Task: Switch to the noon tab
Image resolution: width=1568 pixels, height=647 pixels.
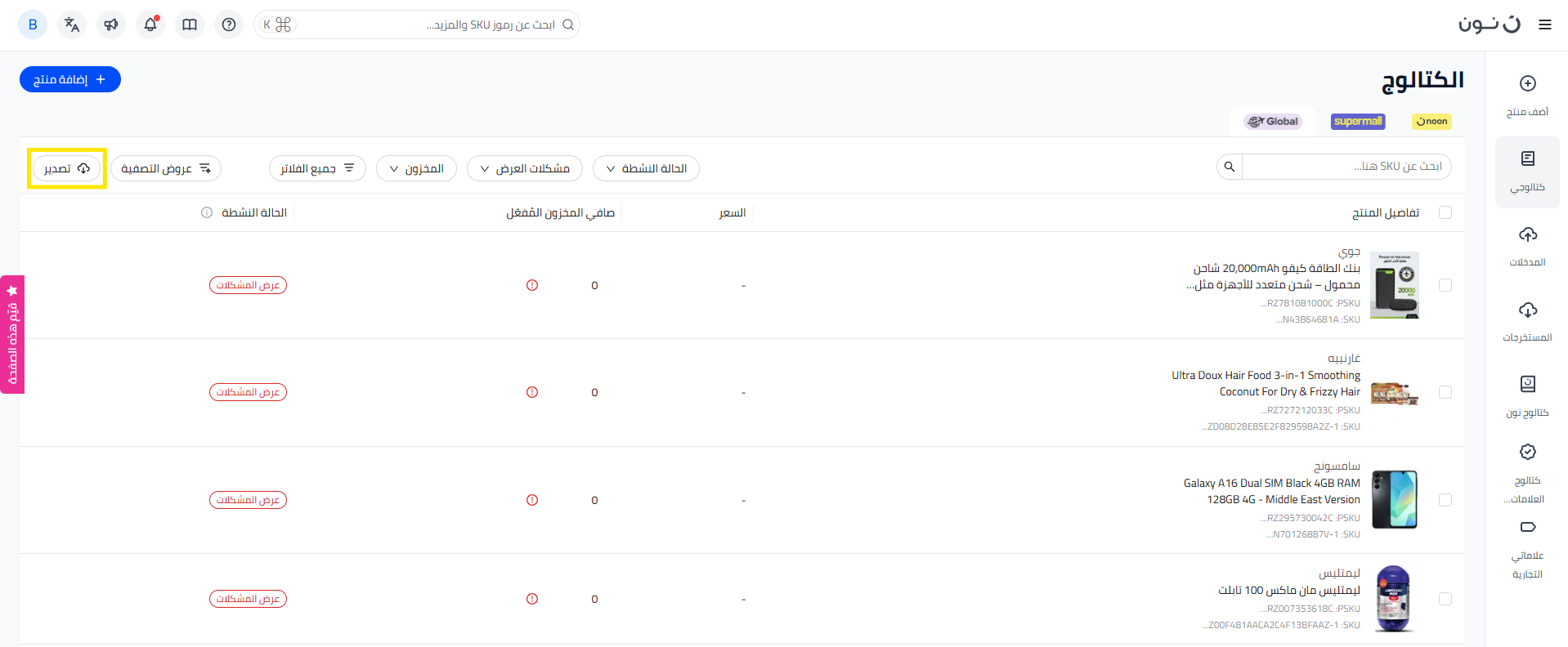Action: pyautogui.click(x=1431, y=122)
